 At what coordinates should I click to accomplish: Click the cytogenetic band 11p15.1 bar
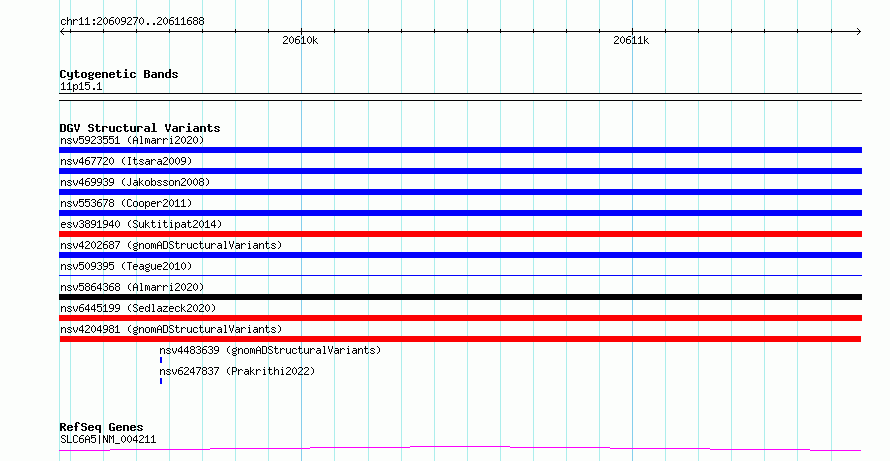point(460,97)
